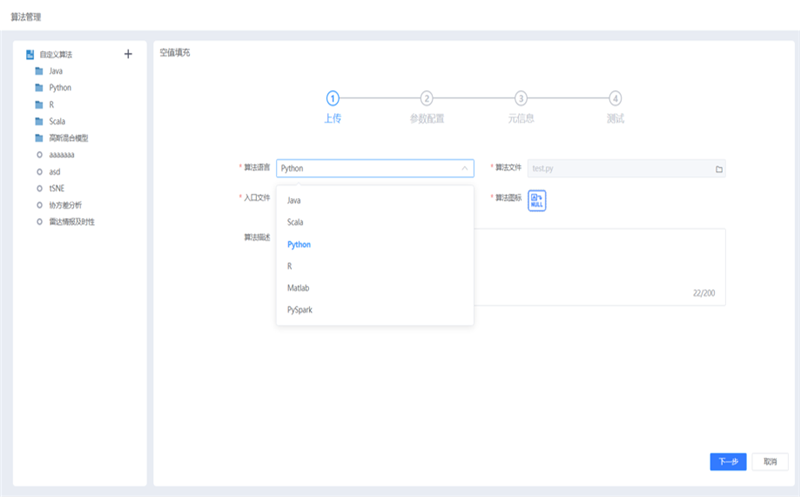Open the Java folder in sidebar
The height and width of the screenshot is (497, 800).
point(56,71)
